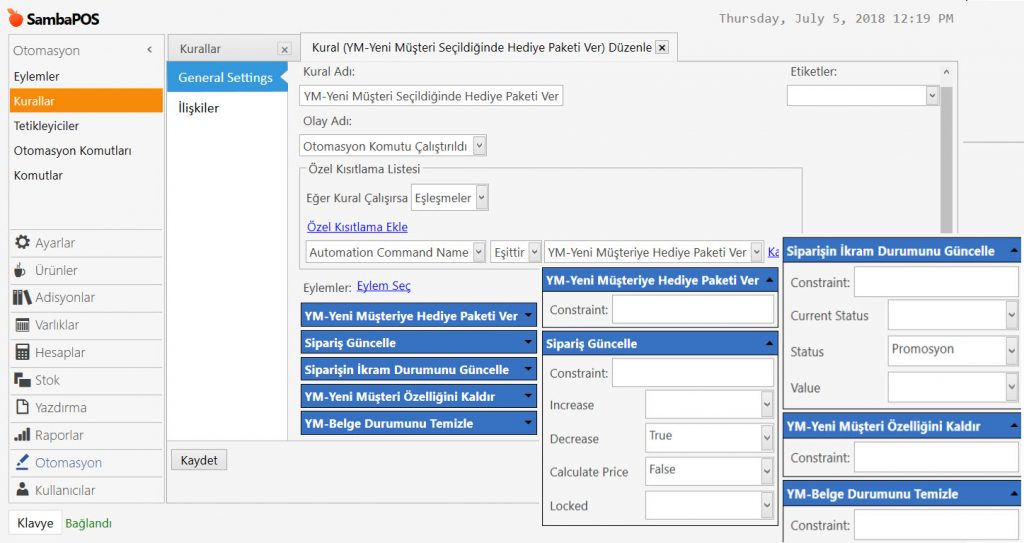Click the Kaydet button
The width and height of the screenshot is (1024, 543).
click(198, 460)
